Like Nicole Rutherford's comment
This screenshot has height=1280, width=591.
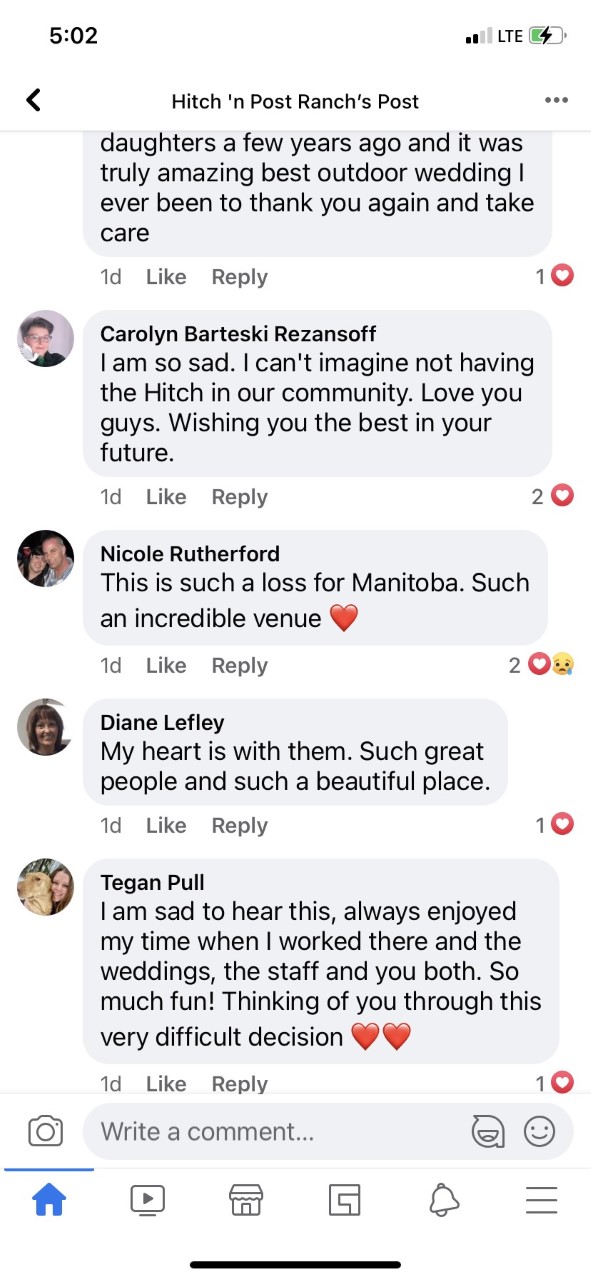point(165,665)
